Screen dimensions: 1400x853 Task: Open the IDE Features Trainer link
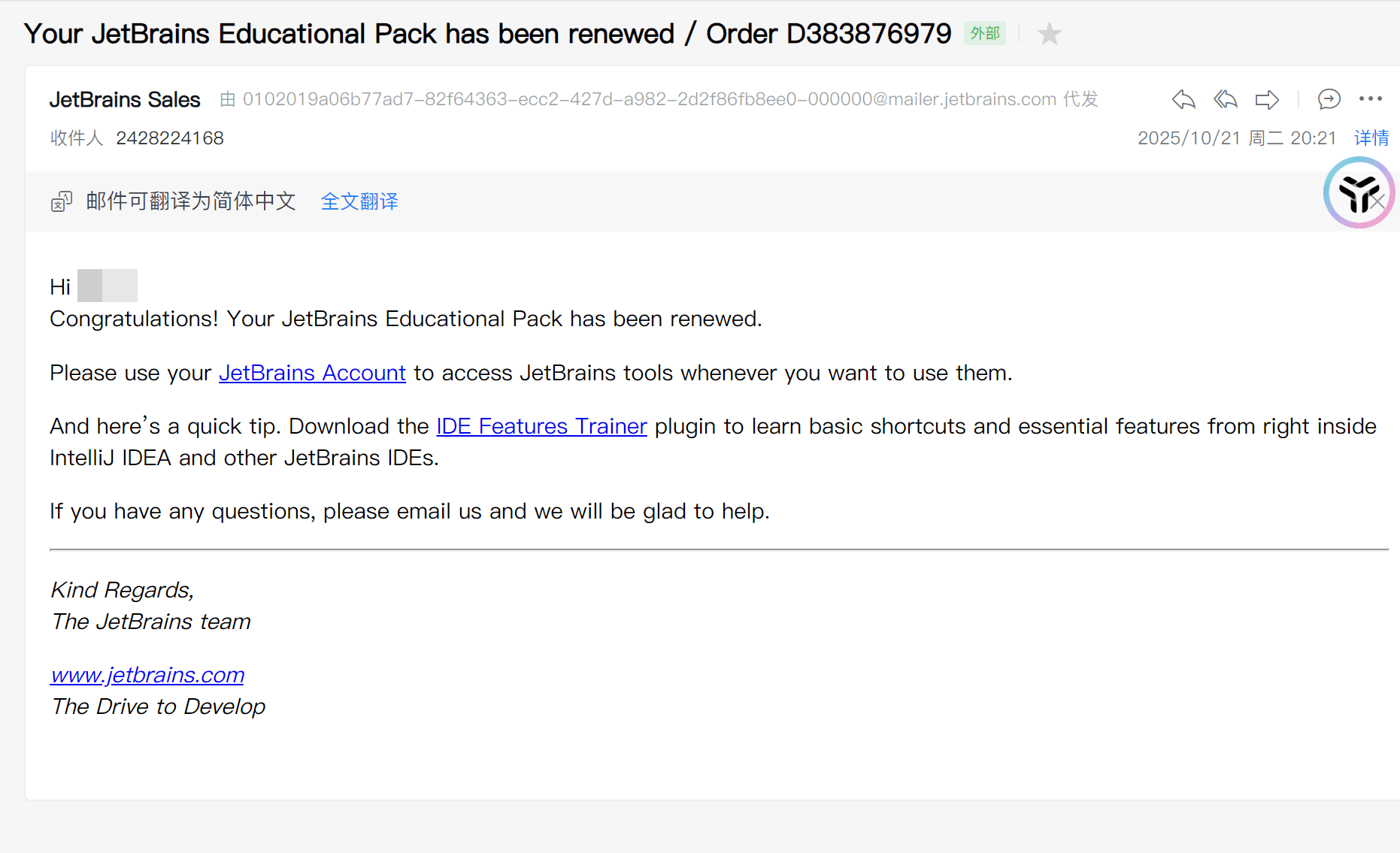541,426
